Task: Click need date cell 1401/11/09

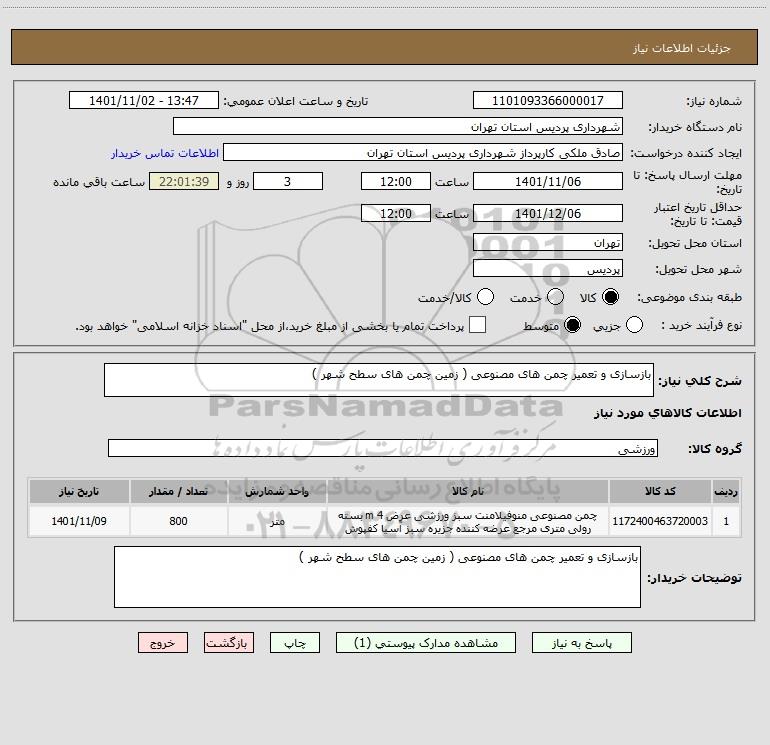Action: click(79, 521)
